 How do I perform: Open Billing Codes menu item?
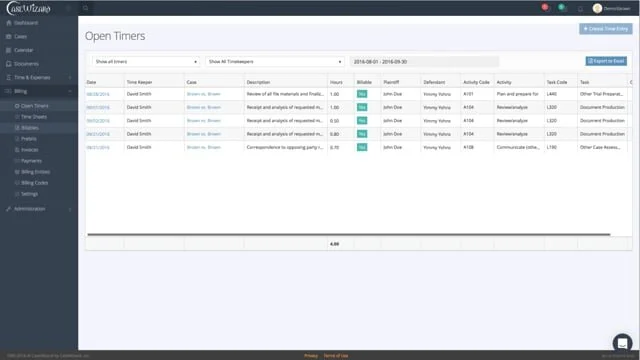tap(34, 183)
